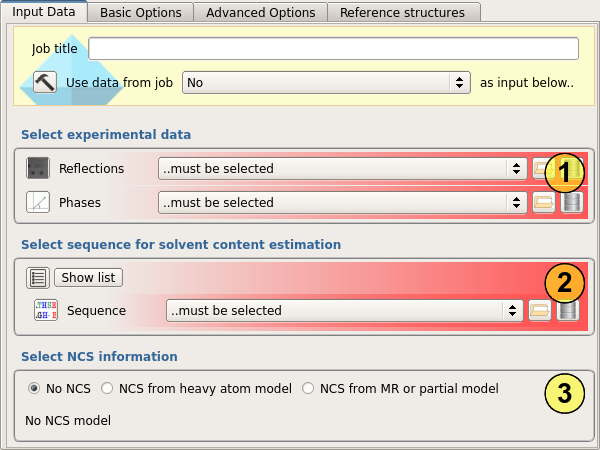Expand the Reflections selection dropdown
Image resolution: width=600 pixels, height=450 pixels.
342,168
